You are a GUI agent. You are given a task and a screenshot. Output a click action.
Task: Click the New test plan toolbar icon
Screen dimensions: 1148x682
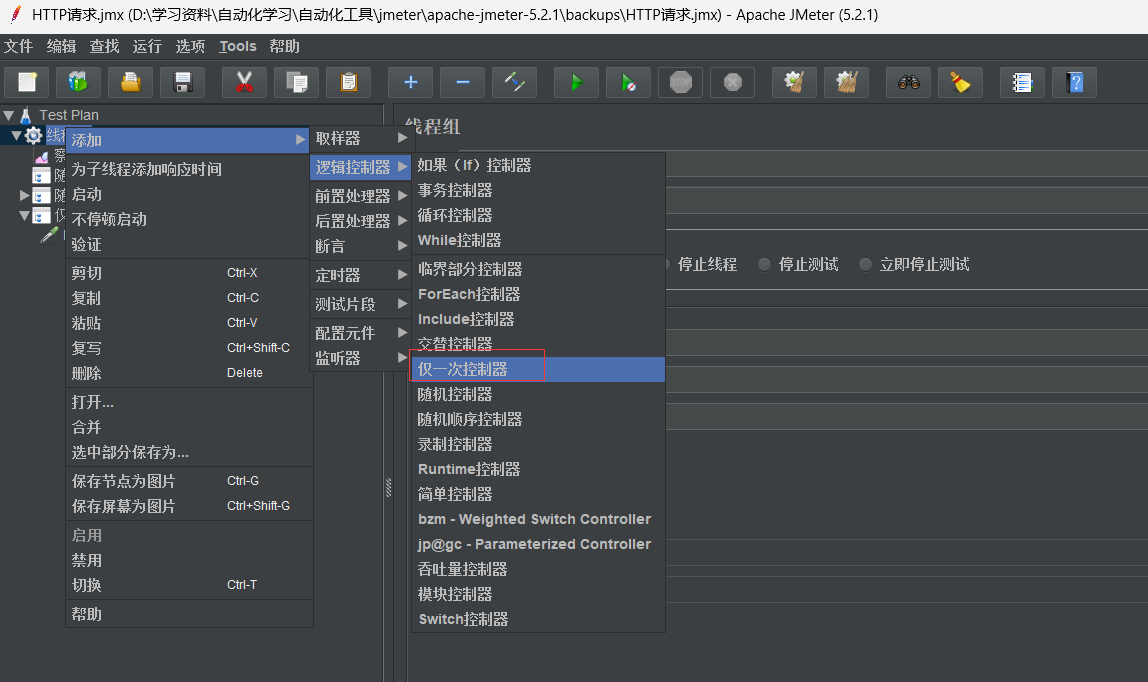coord(27,82)
